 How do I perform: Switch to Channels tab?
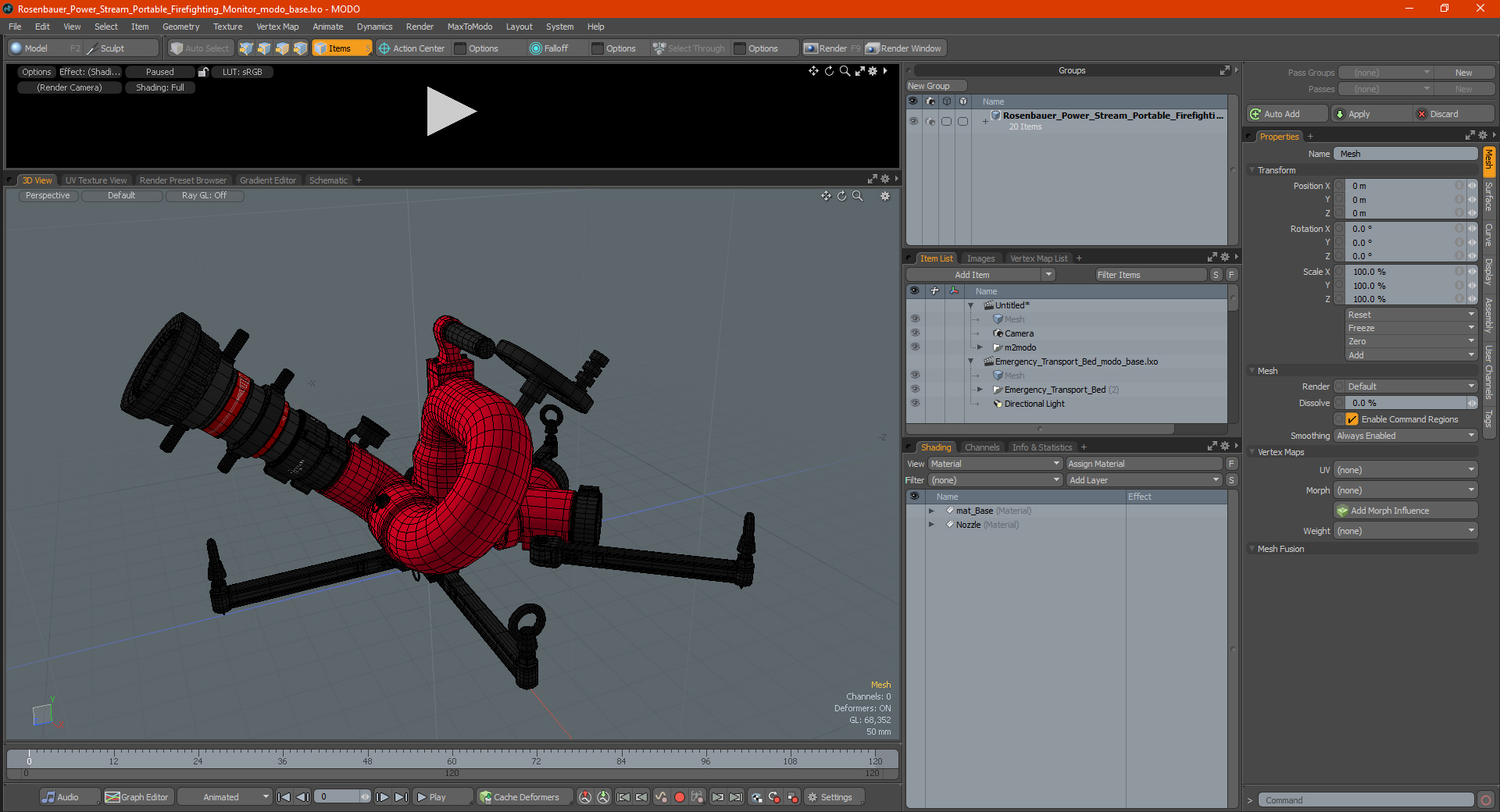point(982,447)
